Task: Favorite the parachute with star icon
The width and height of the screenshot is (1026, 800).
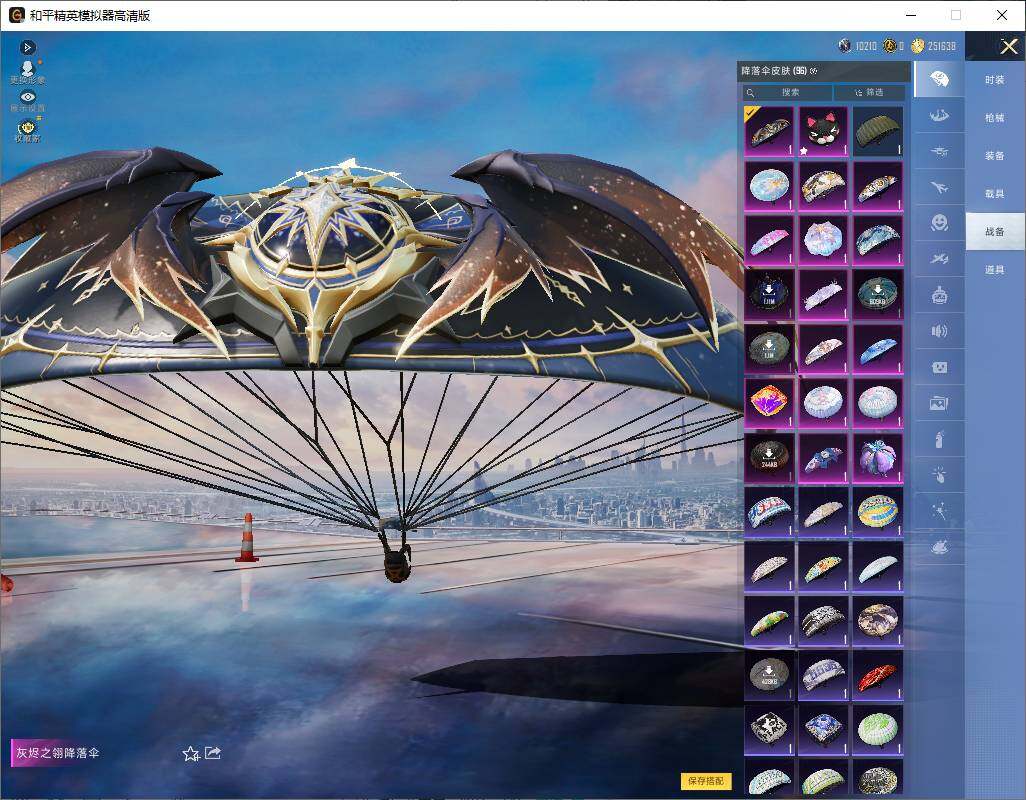Action: [x=191, y=754]
